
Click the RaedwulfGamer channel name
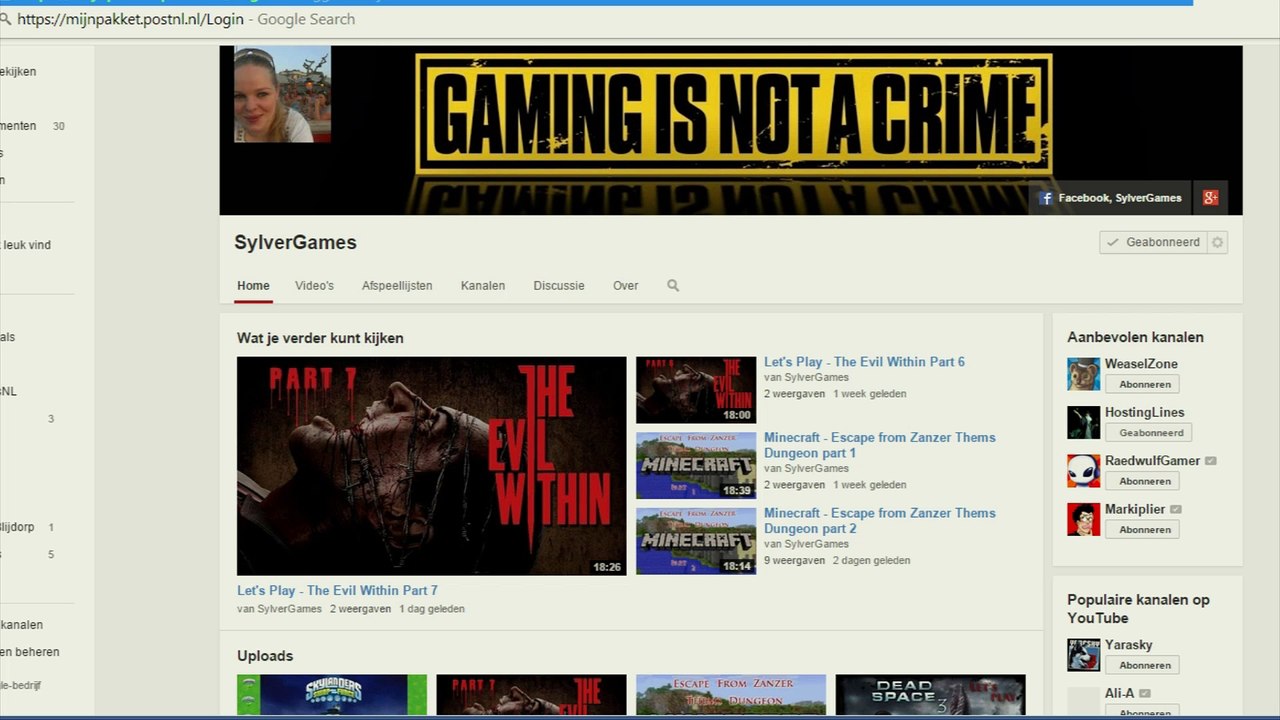1152,461
